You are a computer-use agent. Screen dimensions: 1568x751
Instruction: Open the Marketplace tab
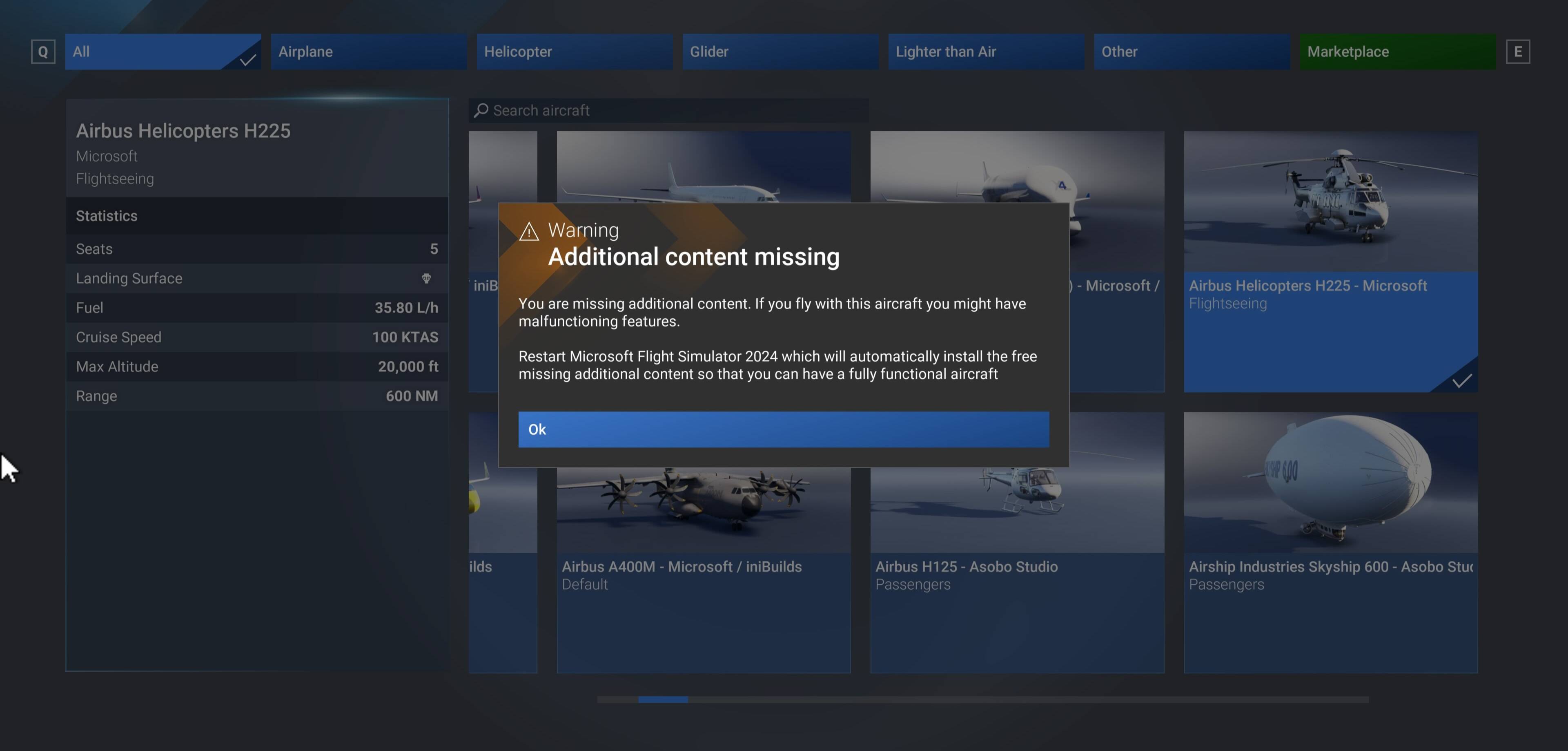[1398, 52]
